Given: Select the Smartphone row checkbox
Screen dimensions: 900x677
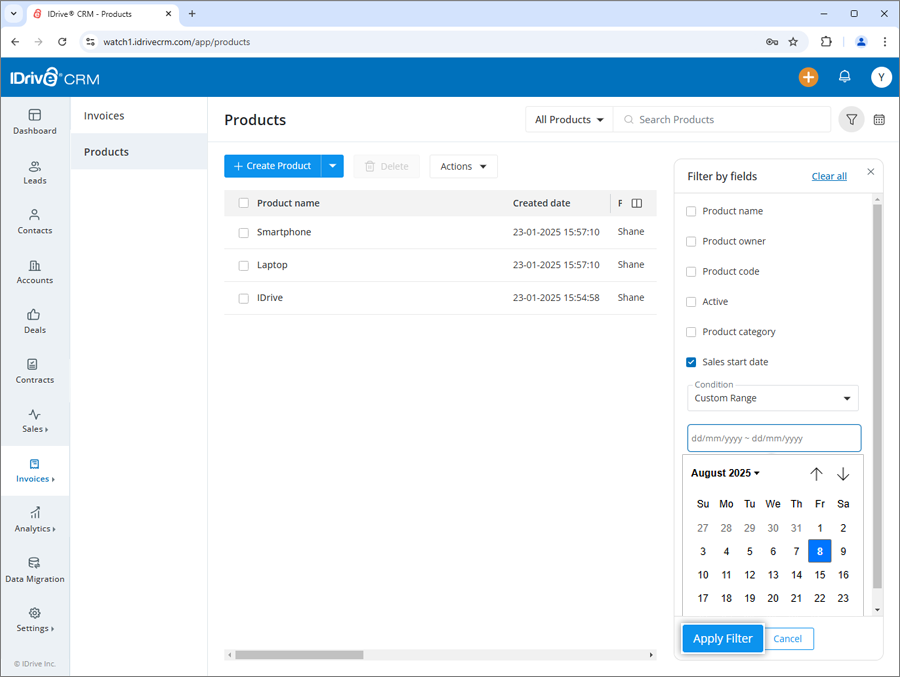Looking at the screenshot, I should coord(243,231).
